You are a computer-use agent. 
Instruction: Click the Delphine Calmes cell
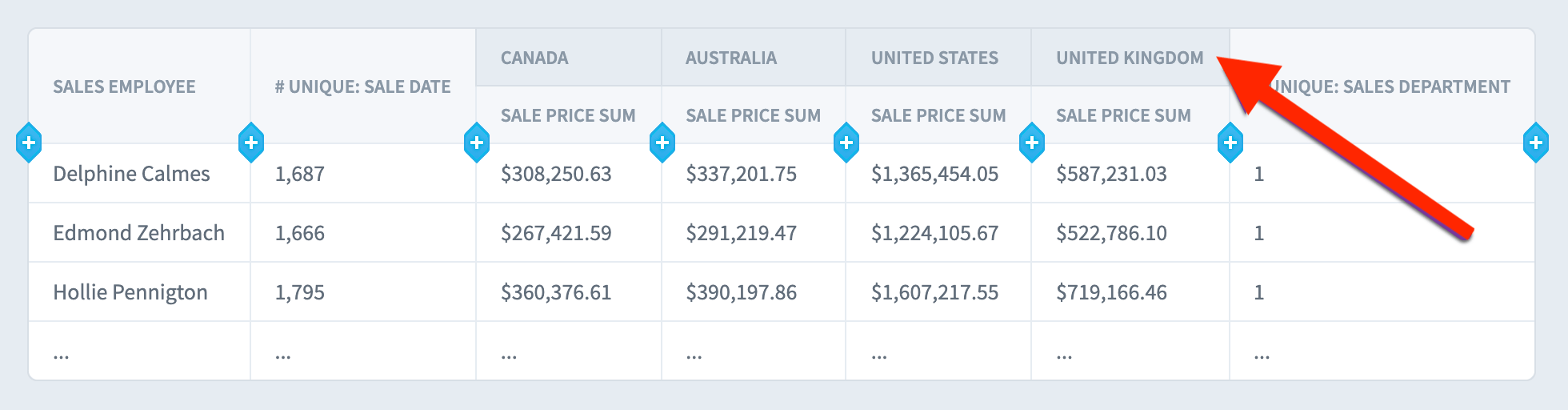(x=131, y=174)
